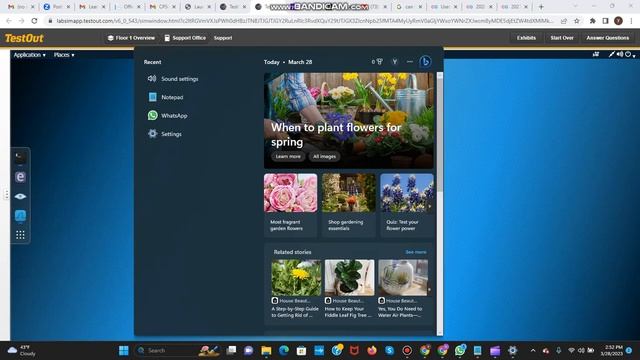Go to Floor 1 Overview
Image resolution: width=640 pixels, height=360 pixels.
click(131, 38)
